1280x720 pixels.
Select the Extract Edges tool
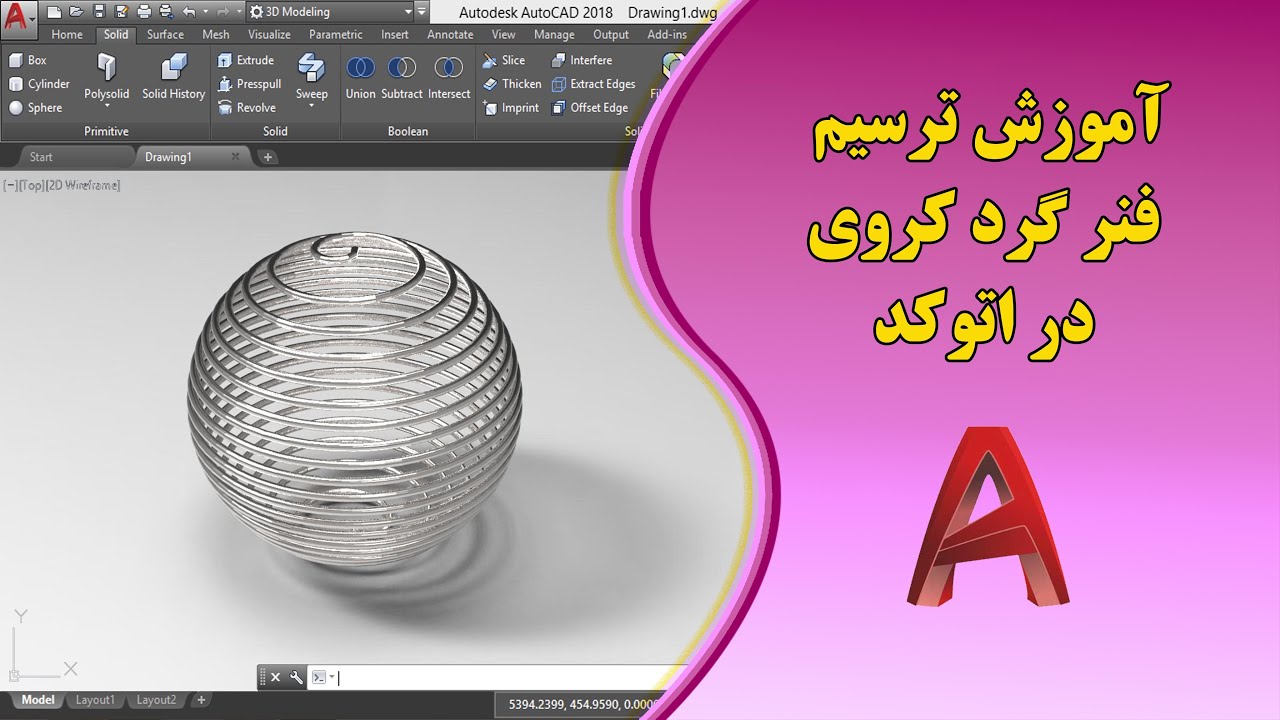pos(594,84)
